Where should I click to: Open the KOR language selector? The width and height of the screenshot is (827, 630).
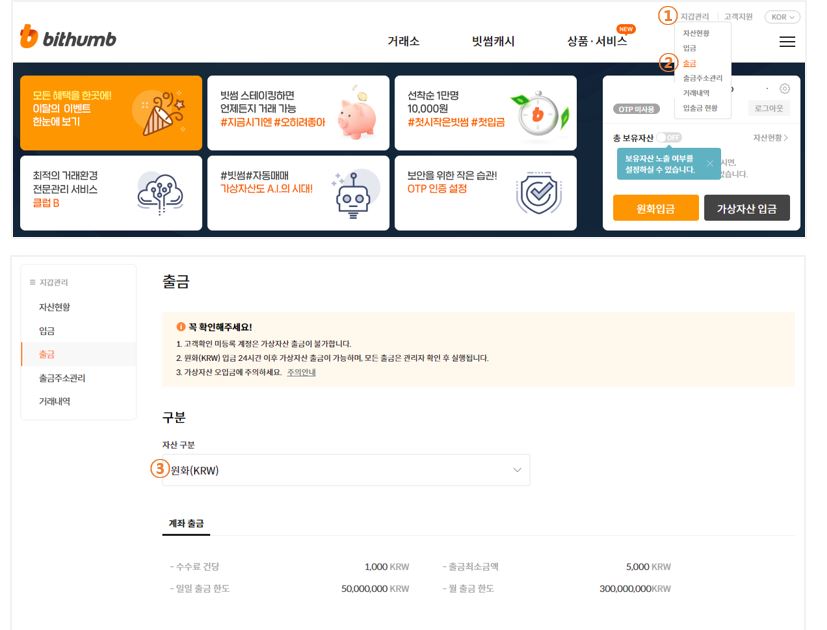[782, 17]
